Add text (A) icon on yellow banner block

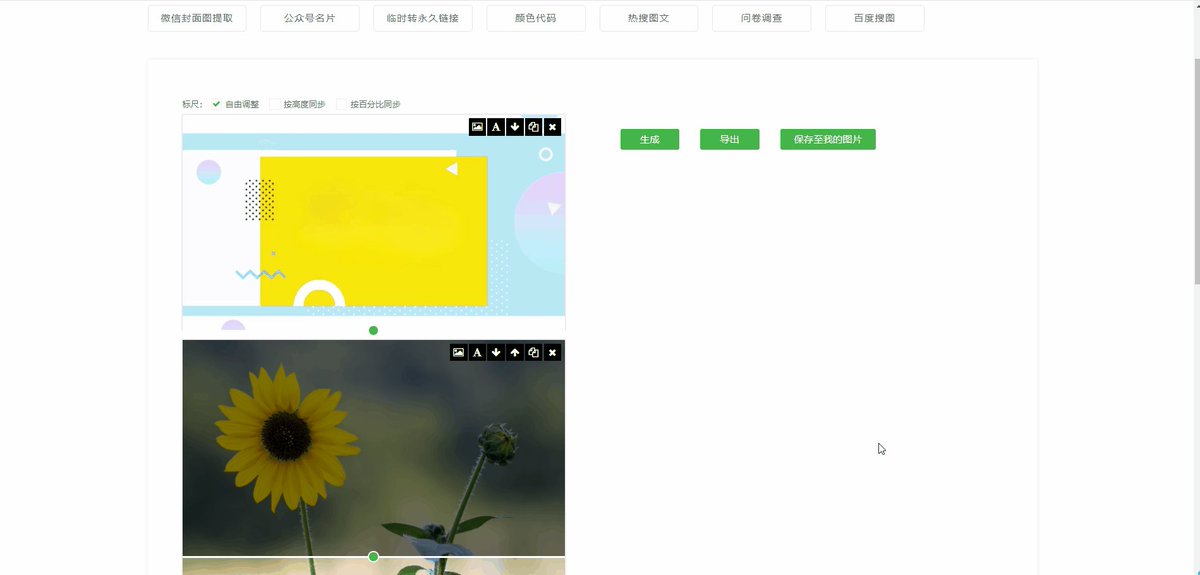click(496, 127)
